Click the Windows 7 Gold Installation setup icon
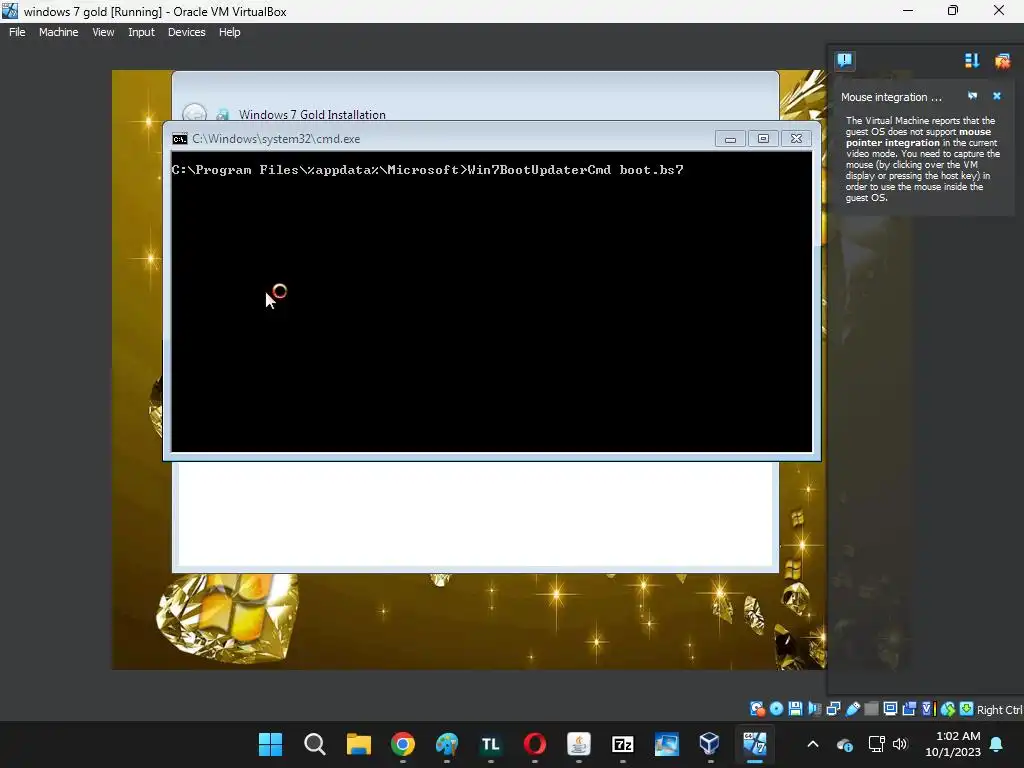This screenshot has width=1024, height=768. point(223,115)
